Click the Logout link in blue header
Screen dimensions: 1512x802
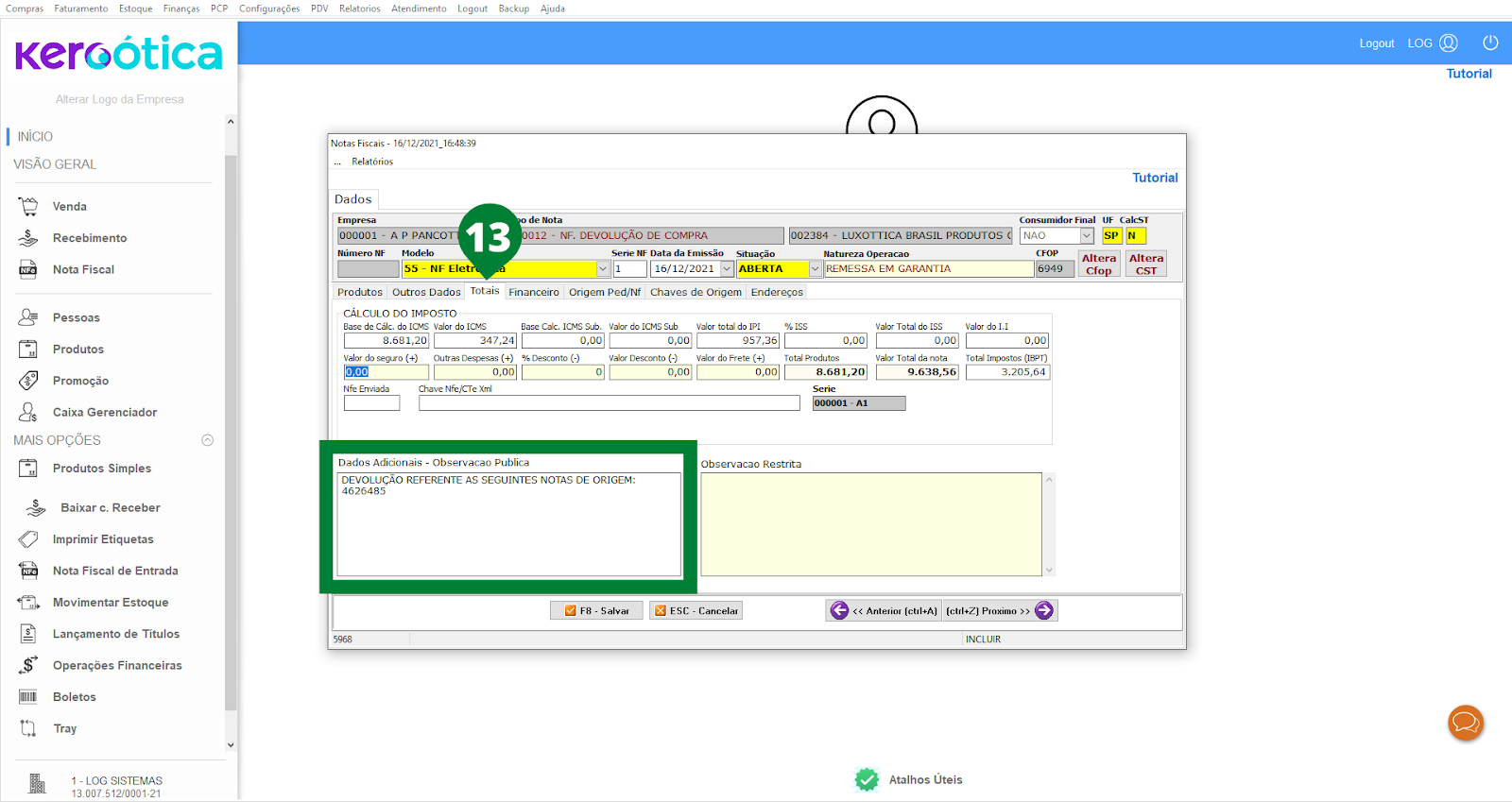1377,43
